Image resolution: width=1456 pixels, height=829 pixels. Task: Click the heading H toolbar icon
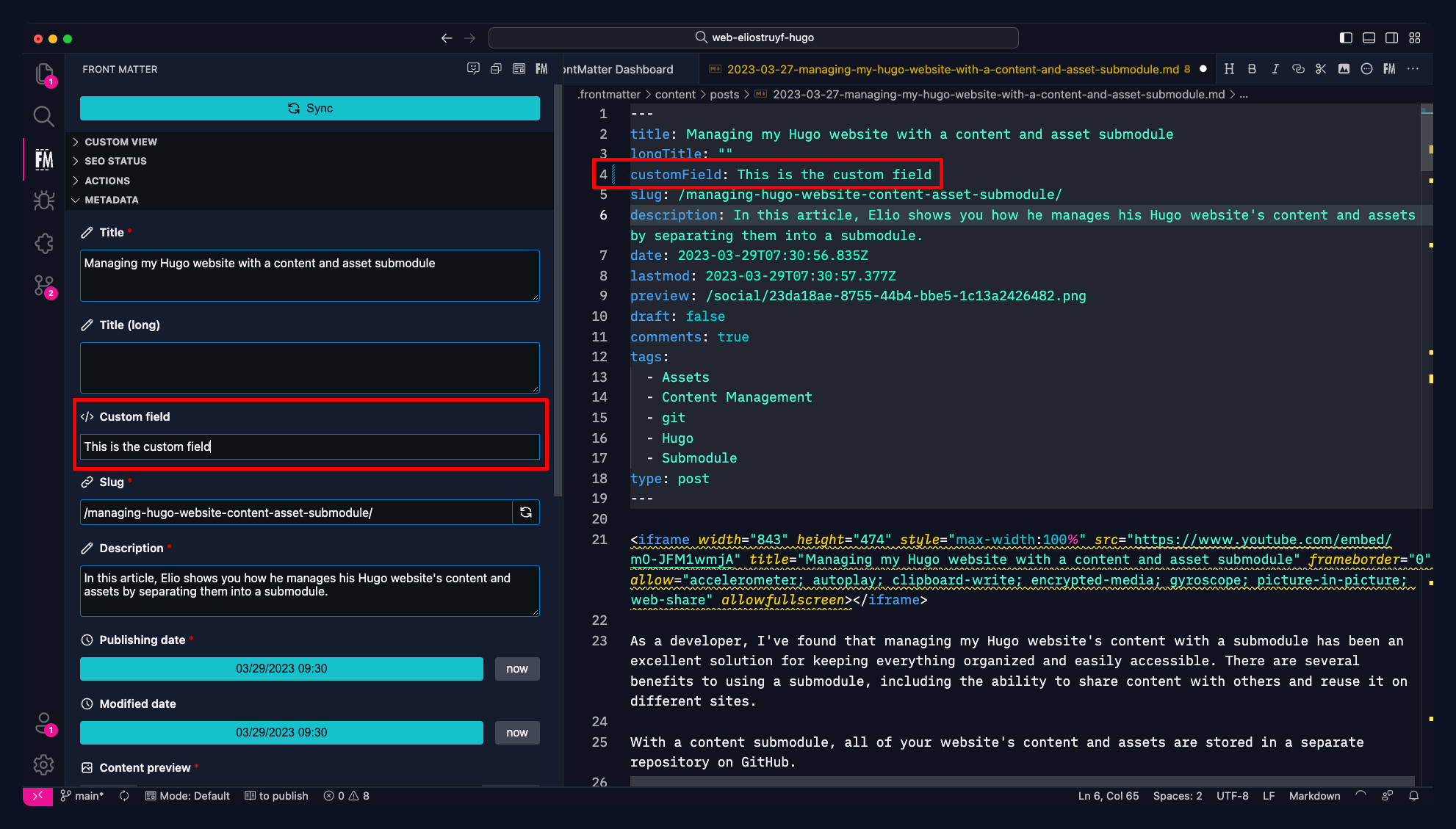click(x=1229, y=69)
